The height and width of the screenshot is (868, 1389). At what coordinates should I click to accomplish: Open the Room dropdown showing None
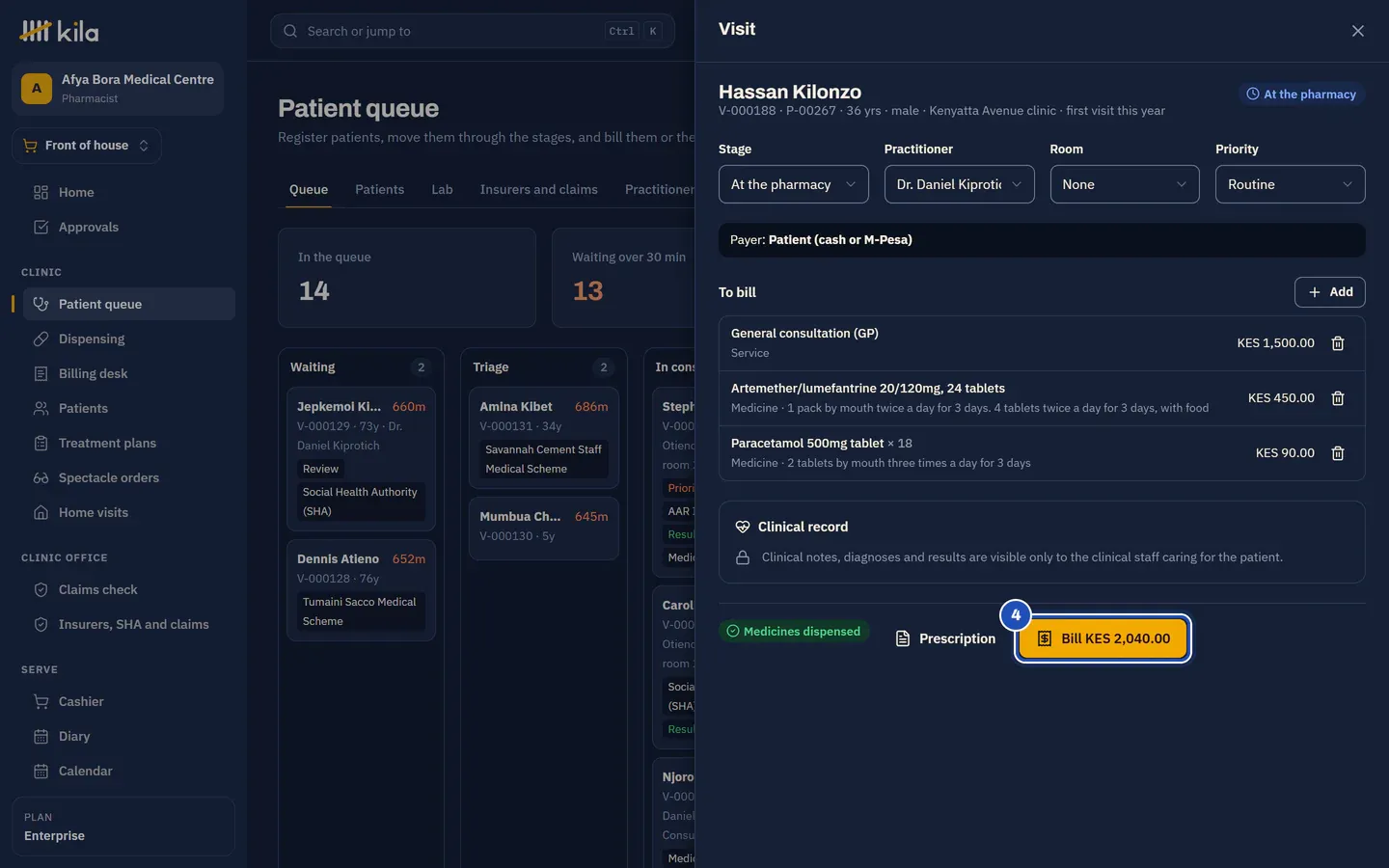(1125, 184)
